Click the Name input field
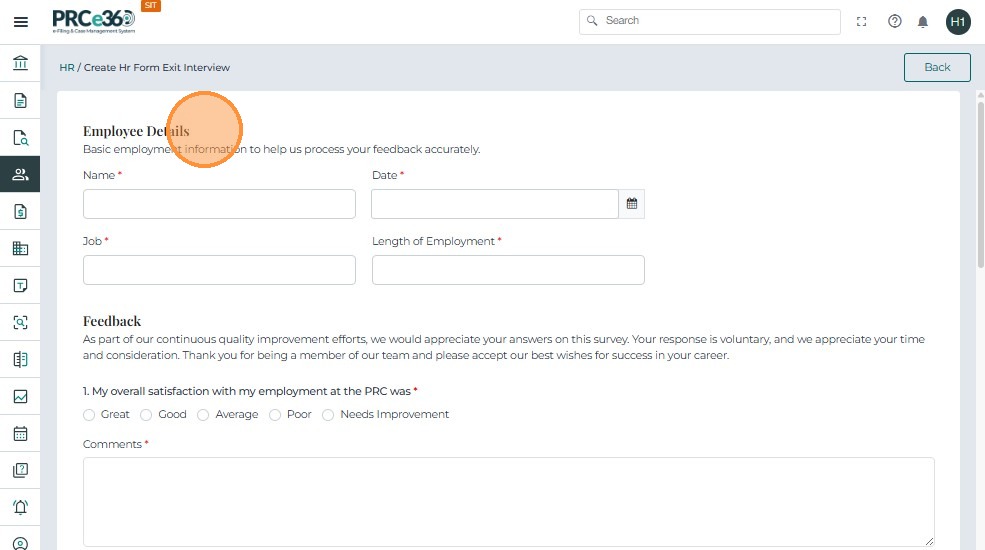The height and width of the screenshot is (550, 985). pyautogui.click(x=219, y=204)
